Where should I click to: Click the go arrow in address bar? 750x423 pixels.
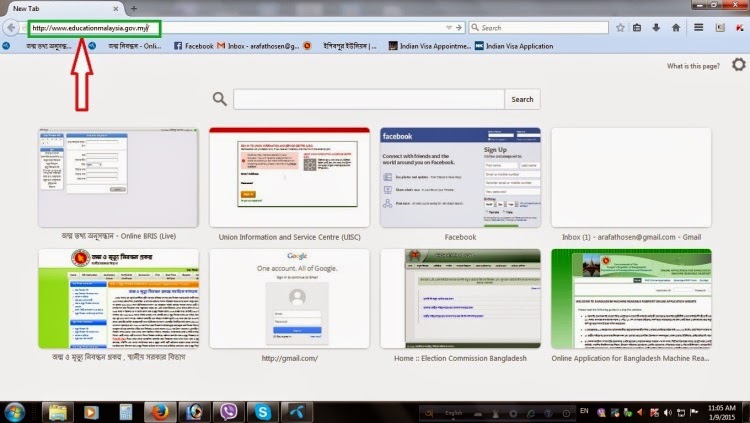[459, 28]
